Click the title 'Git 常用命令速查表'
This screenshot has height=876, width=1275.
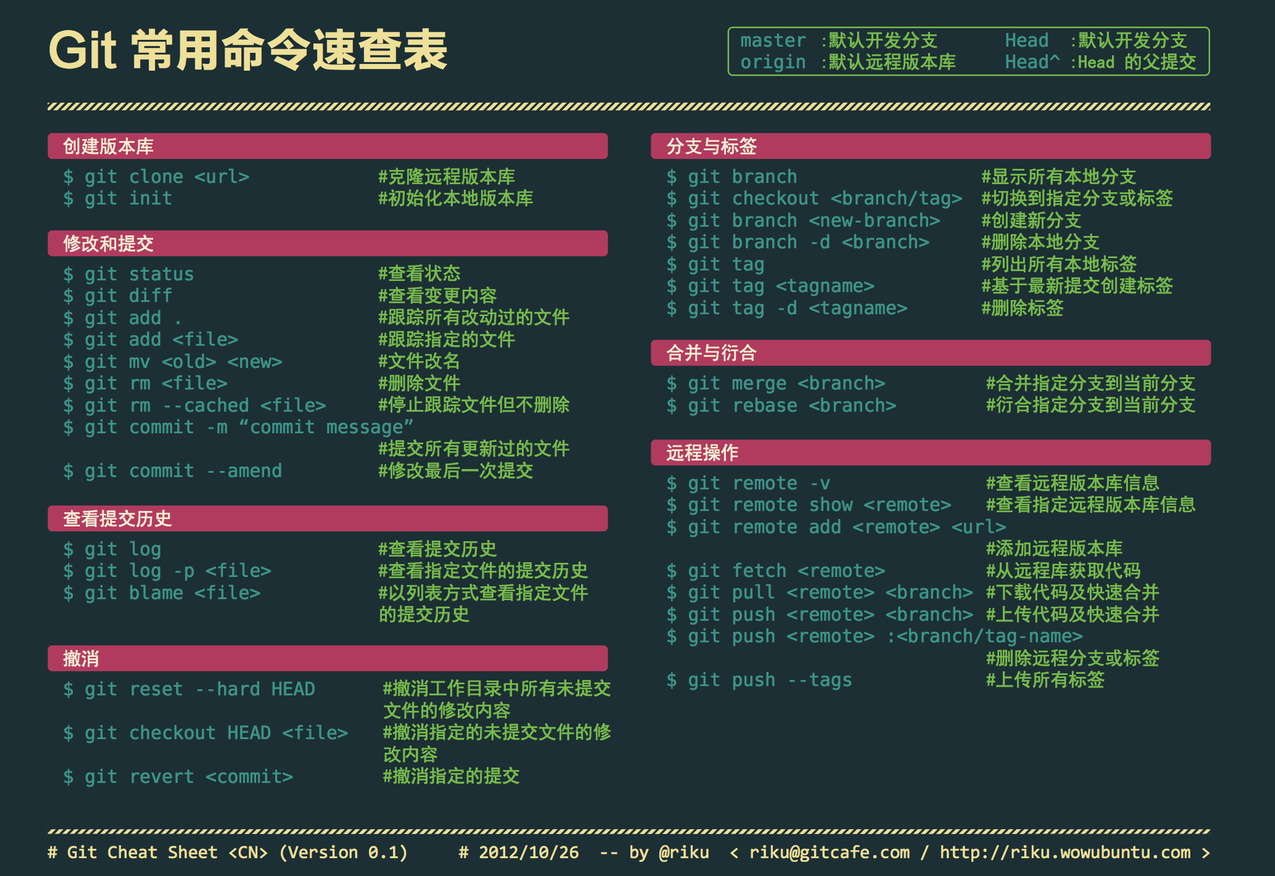click(x=248, y=50)
